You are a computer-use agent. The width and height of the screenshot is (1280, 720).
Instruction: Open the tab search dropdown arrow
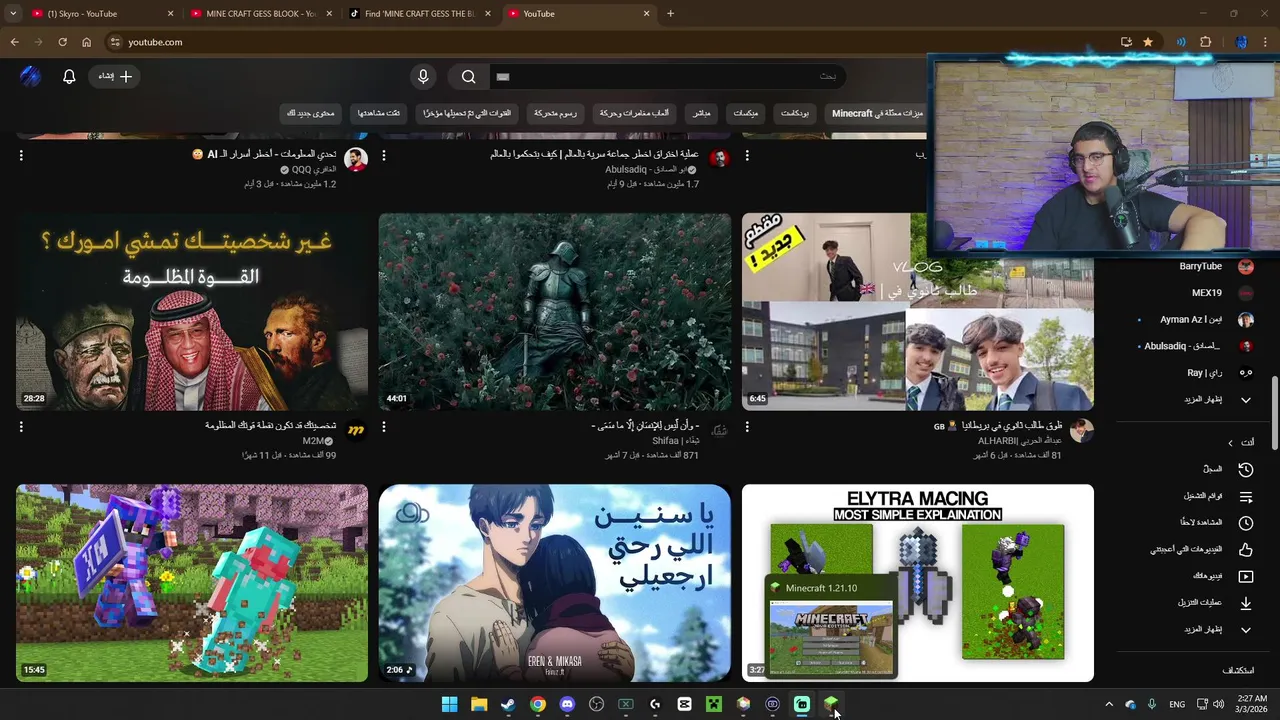(12, 14)
